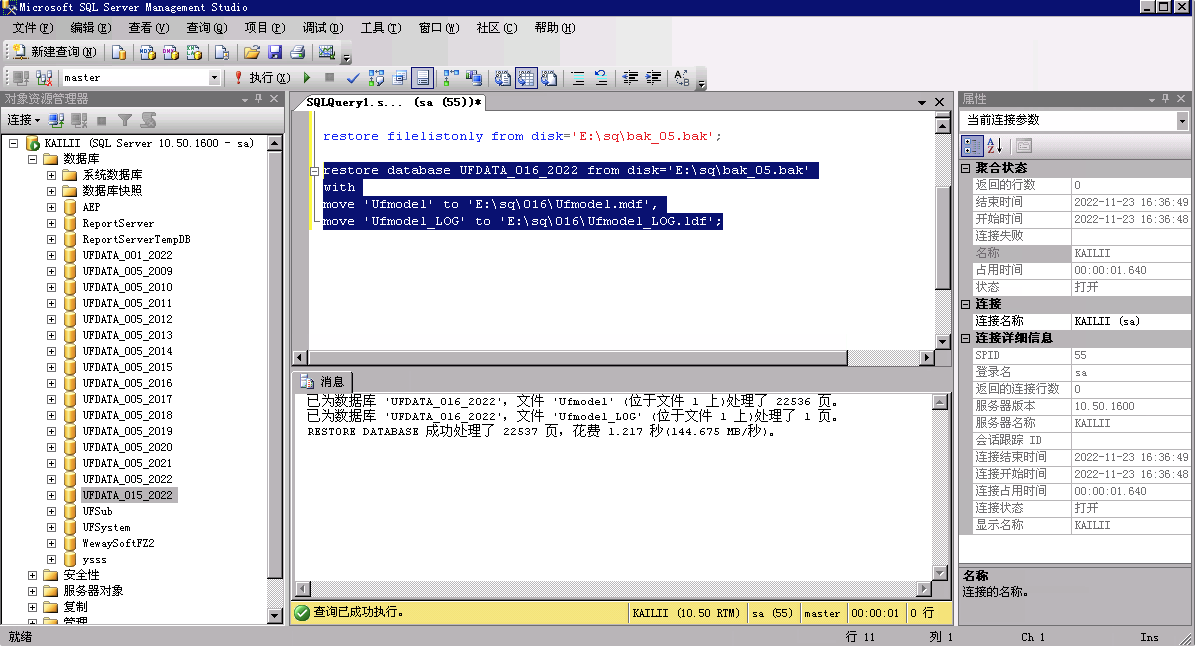Click the Print icon
Viewport: 1195px width, 646px height.
click(298, 52)
